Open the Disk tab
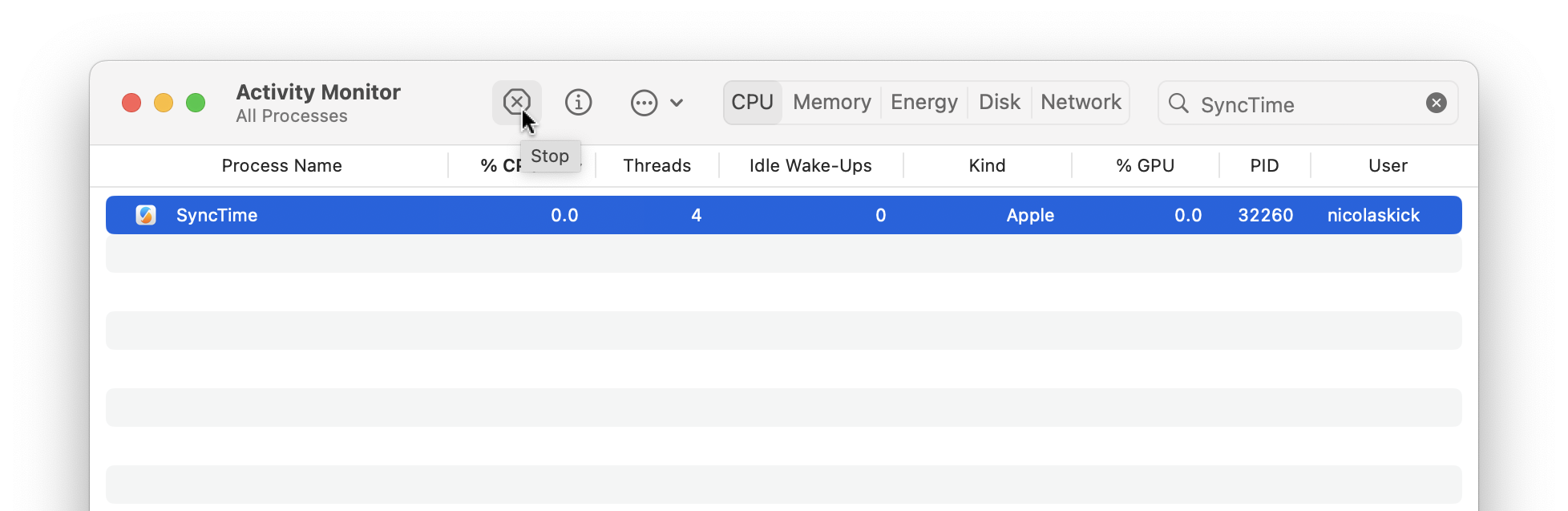Image resolution: width=1568 pixels, height=511 pixels. (999, 103)
